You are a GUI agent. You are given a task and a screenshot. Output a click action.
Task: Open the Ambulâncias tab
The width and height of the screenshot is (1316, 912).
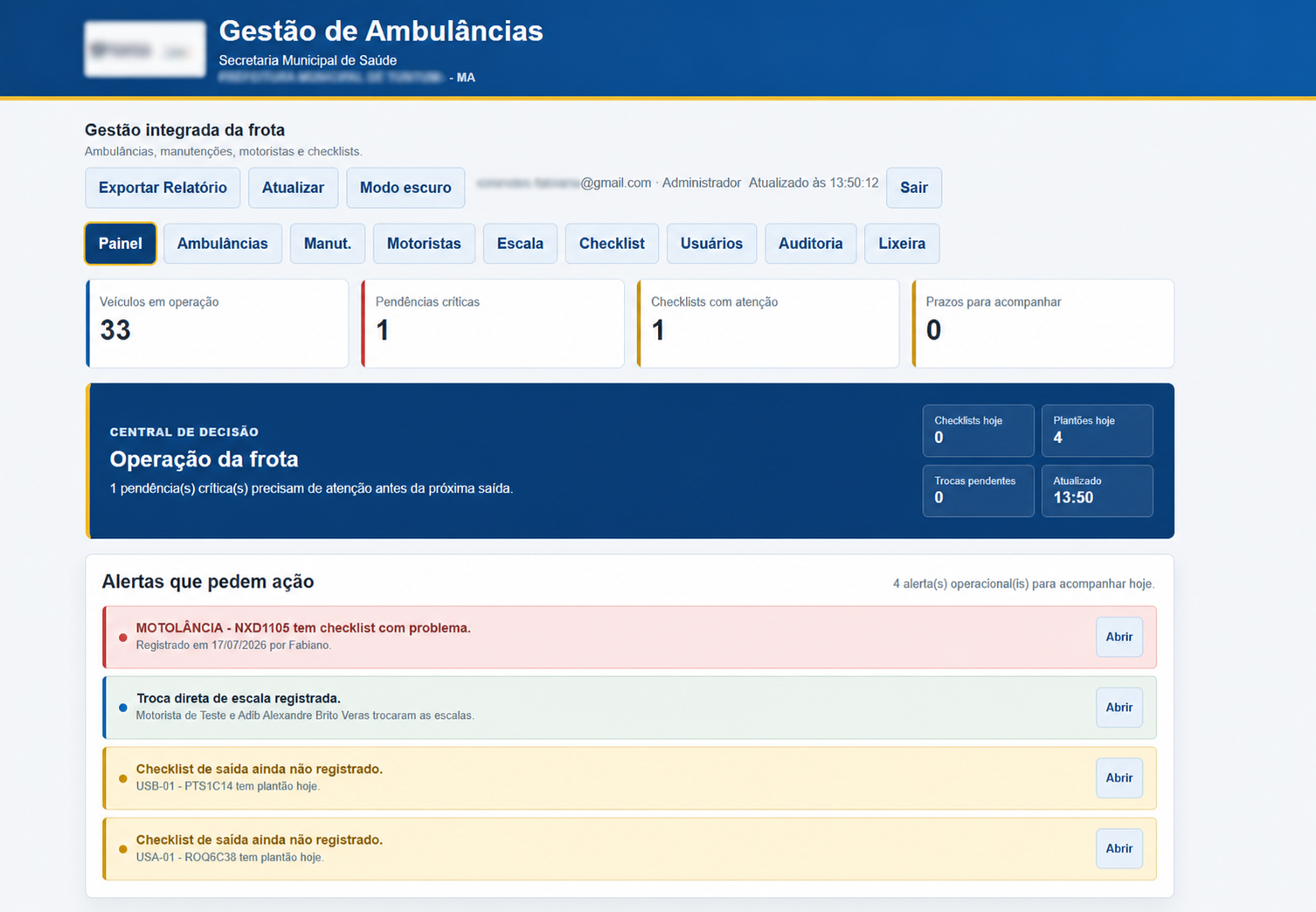tap(223, 244)
